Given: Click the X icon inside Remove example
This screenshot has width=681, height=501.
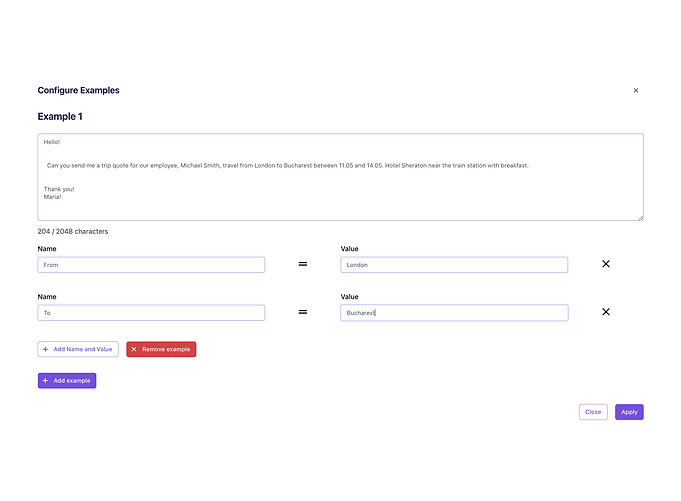Looking at the screenshot, I should (134, 349).
